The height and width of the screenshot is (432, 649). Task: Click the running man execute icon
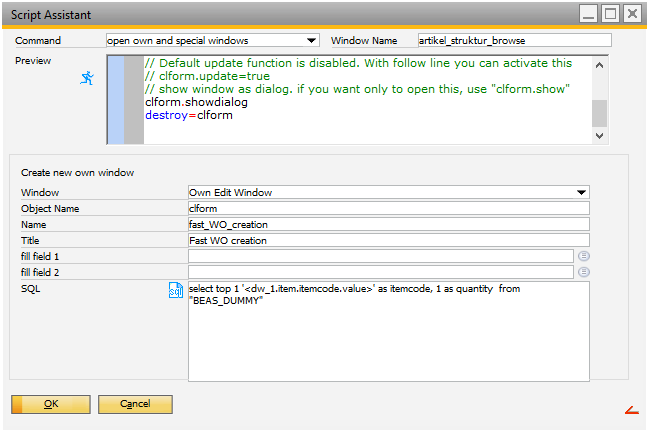(x=87, y=79)
